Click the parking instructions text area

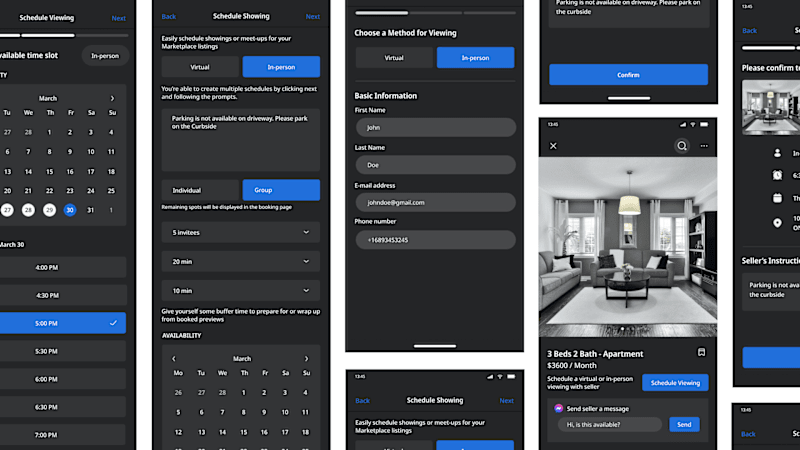click(x=241, y=140)
